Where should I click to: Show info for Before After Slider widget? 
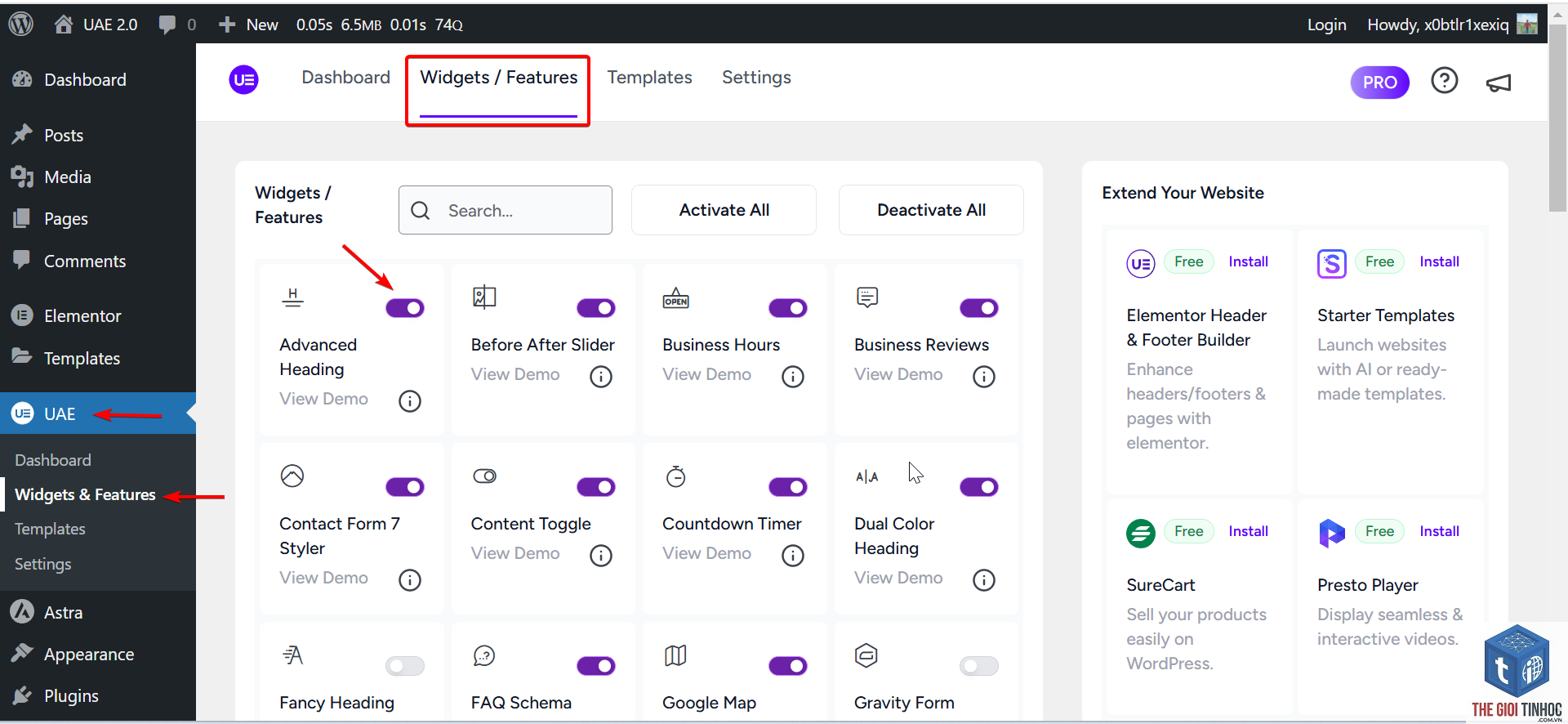pyautogui.click(x=601, y=377)
